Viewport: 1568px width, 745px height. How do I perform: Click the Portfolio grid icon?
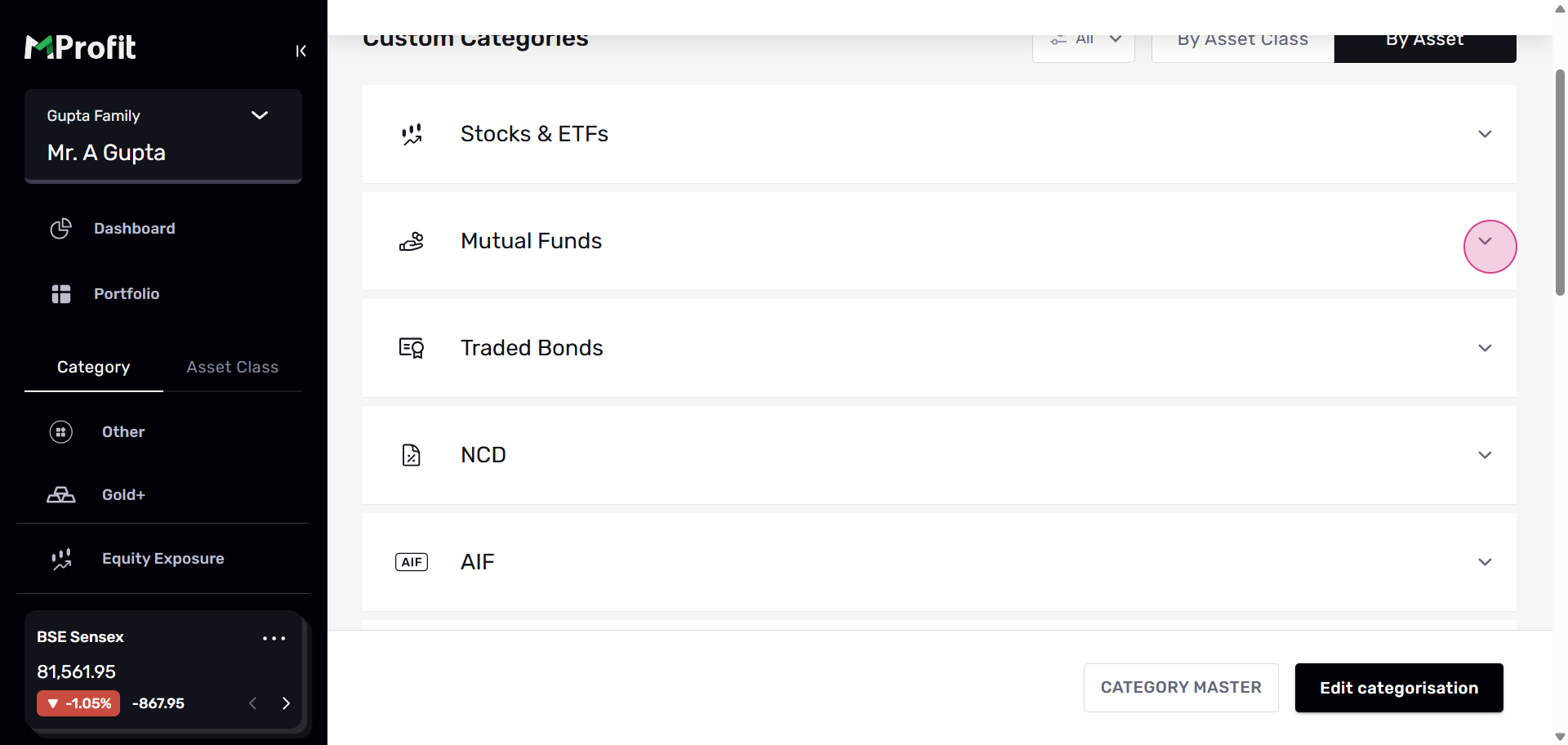point(61,294)
